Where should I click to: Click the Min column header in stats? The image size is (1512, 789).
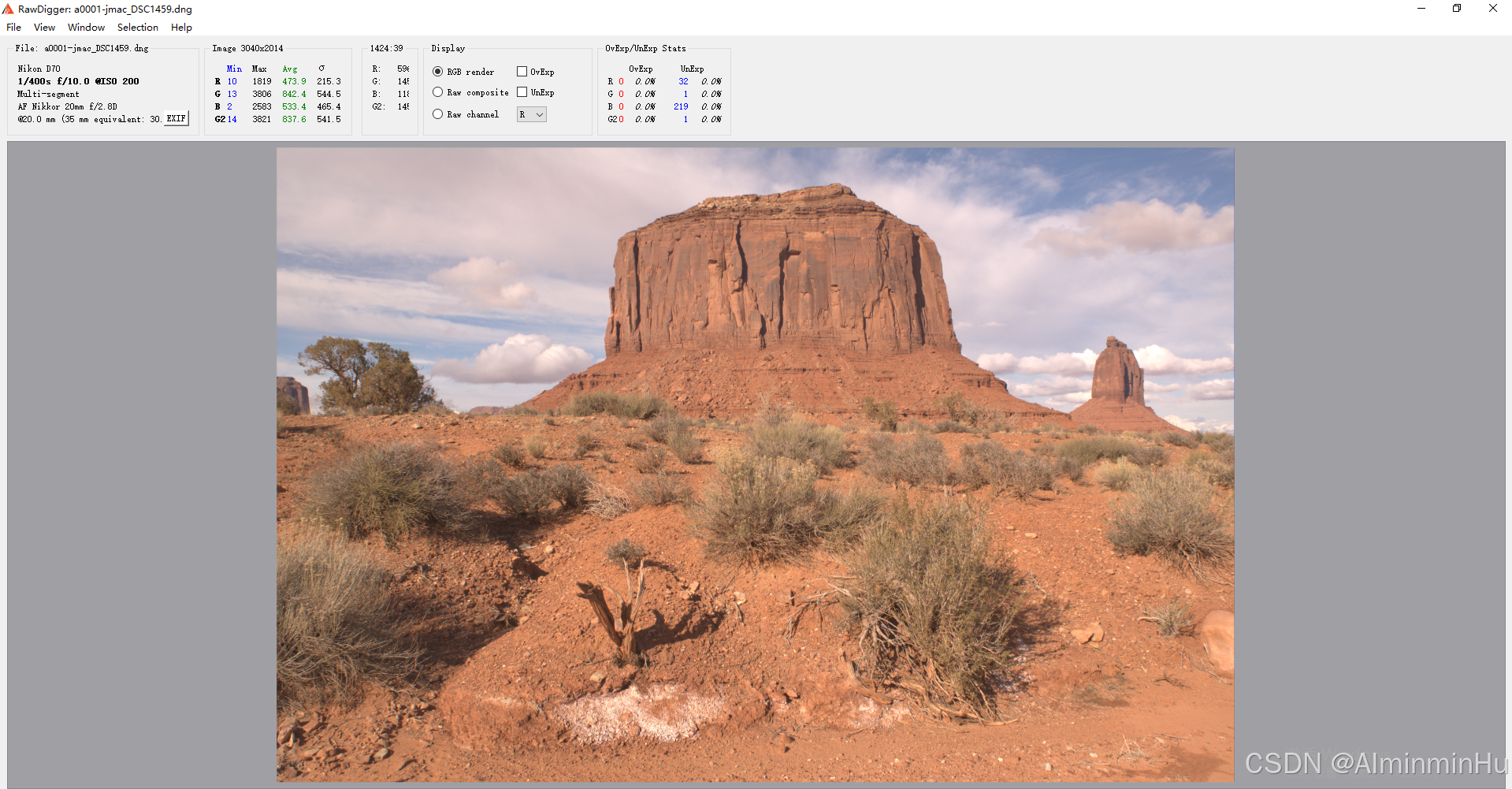[x=234, y=69]
